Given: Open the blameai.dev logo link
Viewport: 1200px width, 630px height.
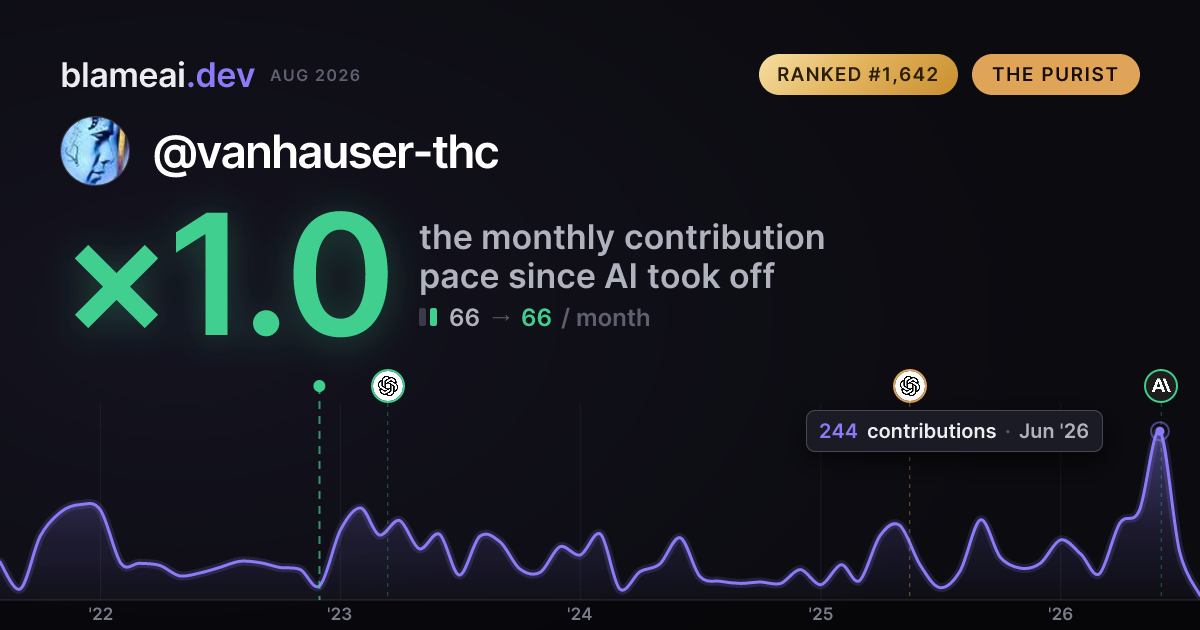Looking at the screenshot, I should [x=158, y=75].
